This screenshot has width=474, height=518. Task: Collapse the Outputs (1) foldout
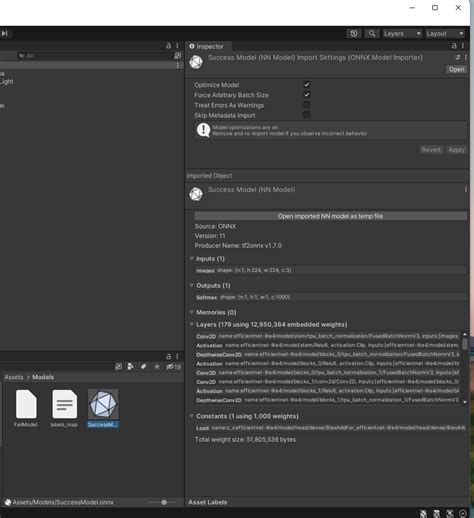[x=192, y=285]
